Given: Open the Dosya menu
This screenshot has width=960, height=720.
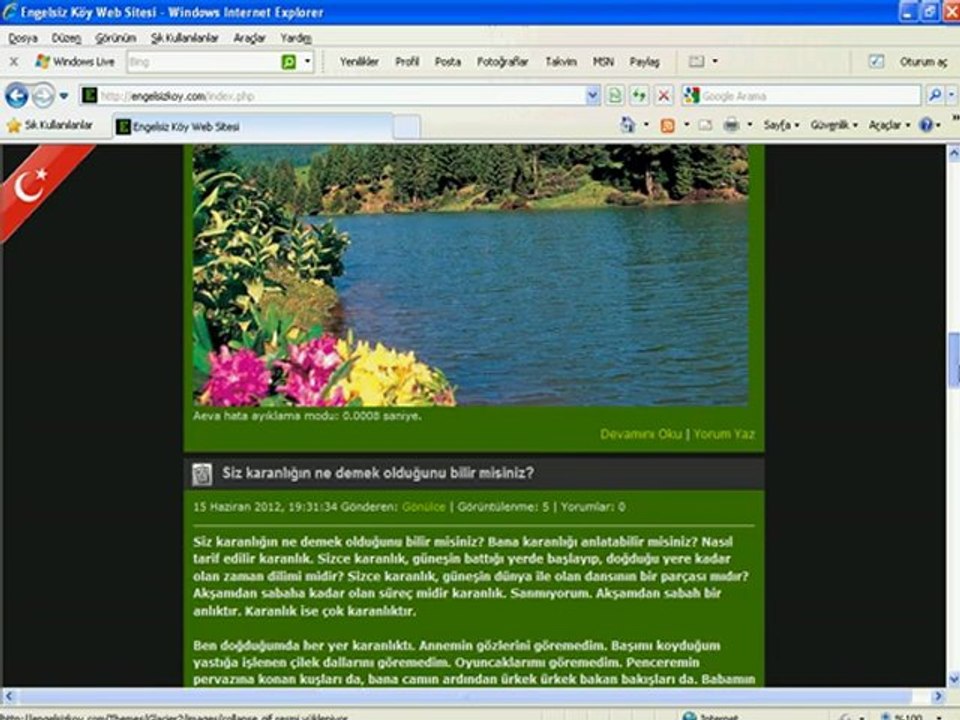Looking at the screenshot, I should tap(23, 38).
